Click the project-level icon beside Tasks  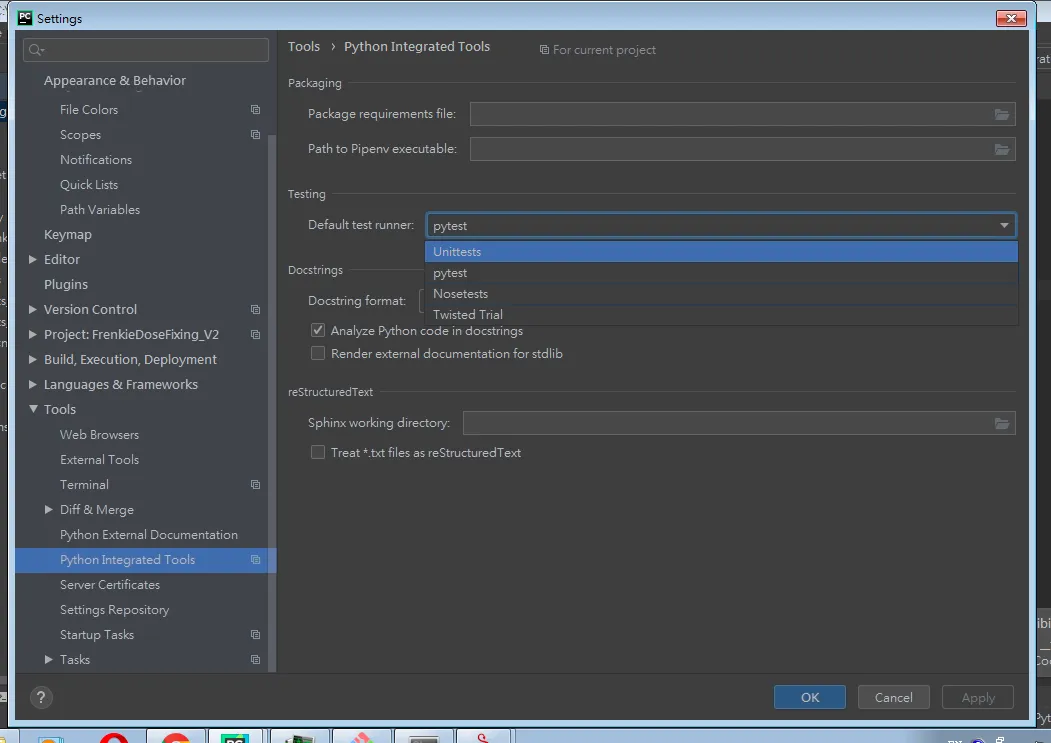point(255,659)
